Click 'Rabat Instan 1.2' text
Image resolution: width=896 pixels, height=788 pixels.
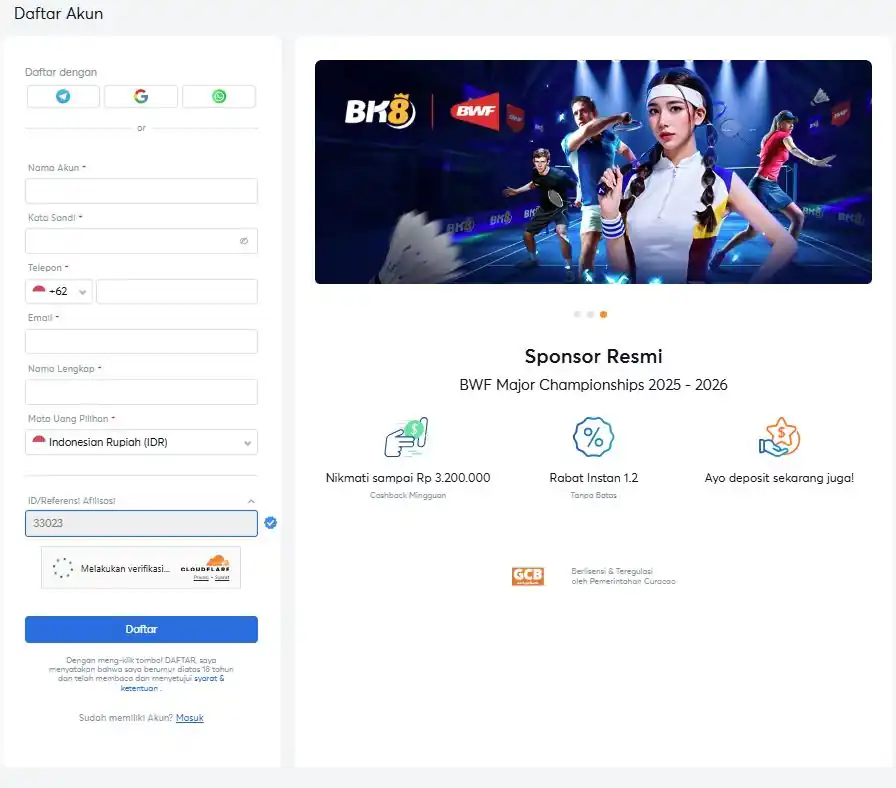click(x=594, y=478)
